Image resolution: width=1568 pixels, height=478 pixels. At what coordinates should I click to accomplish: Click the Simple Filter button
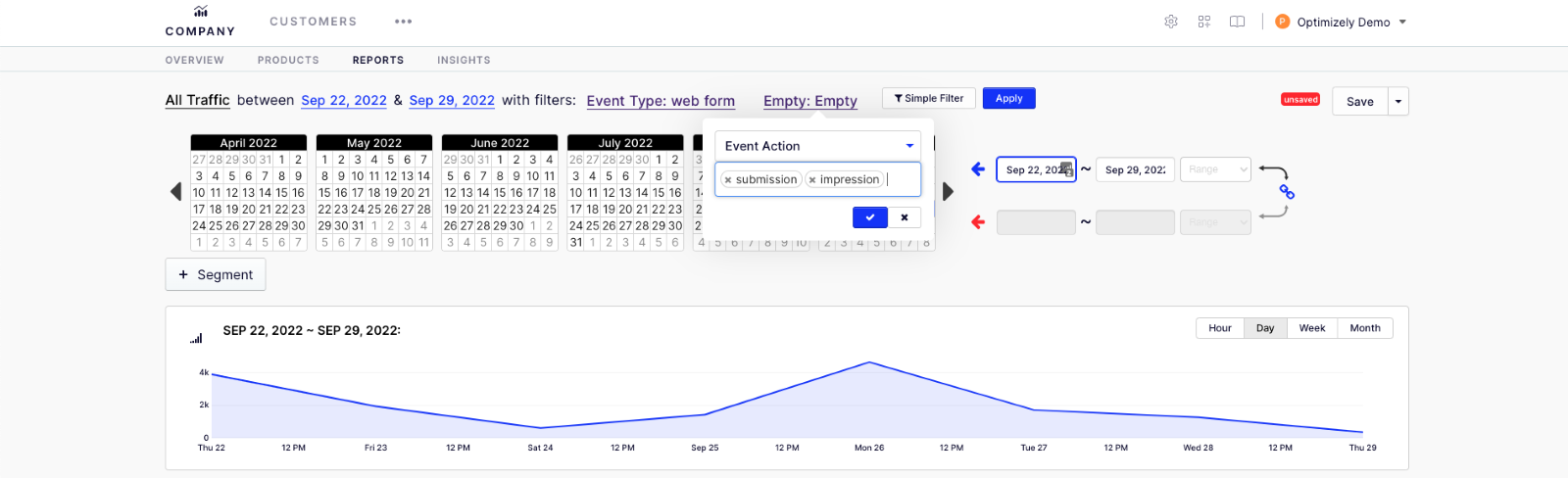tap(928, 98)
